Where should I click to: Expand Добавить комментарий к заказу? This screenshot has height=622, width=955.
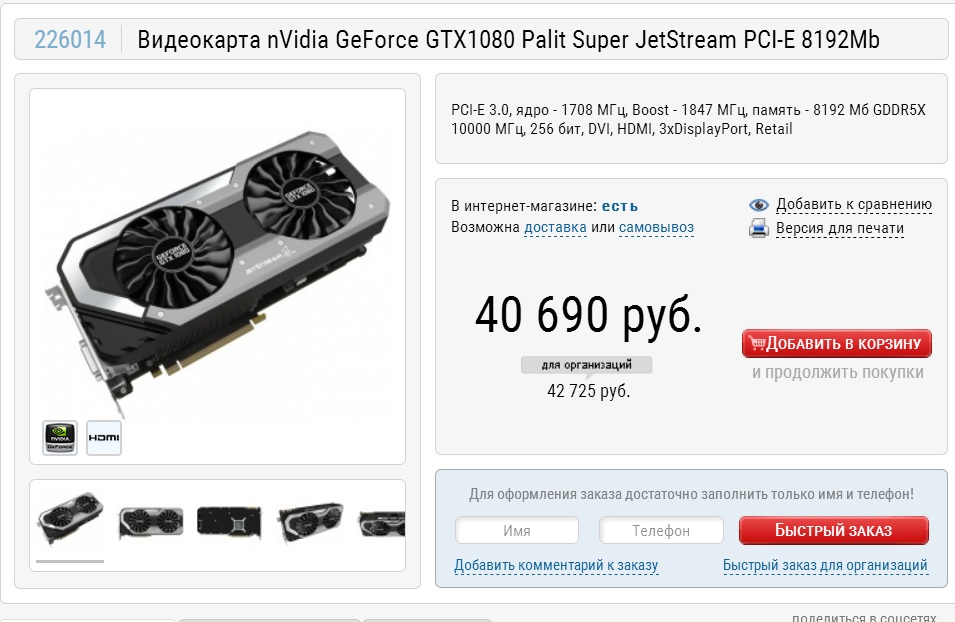(x=556, y=565)
